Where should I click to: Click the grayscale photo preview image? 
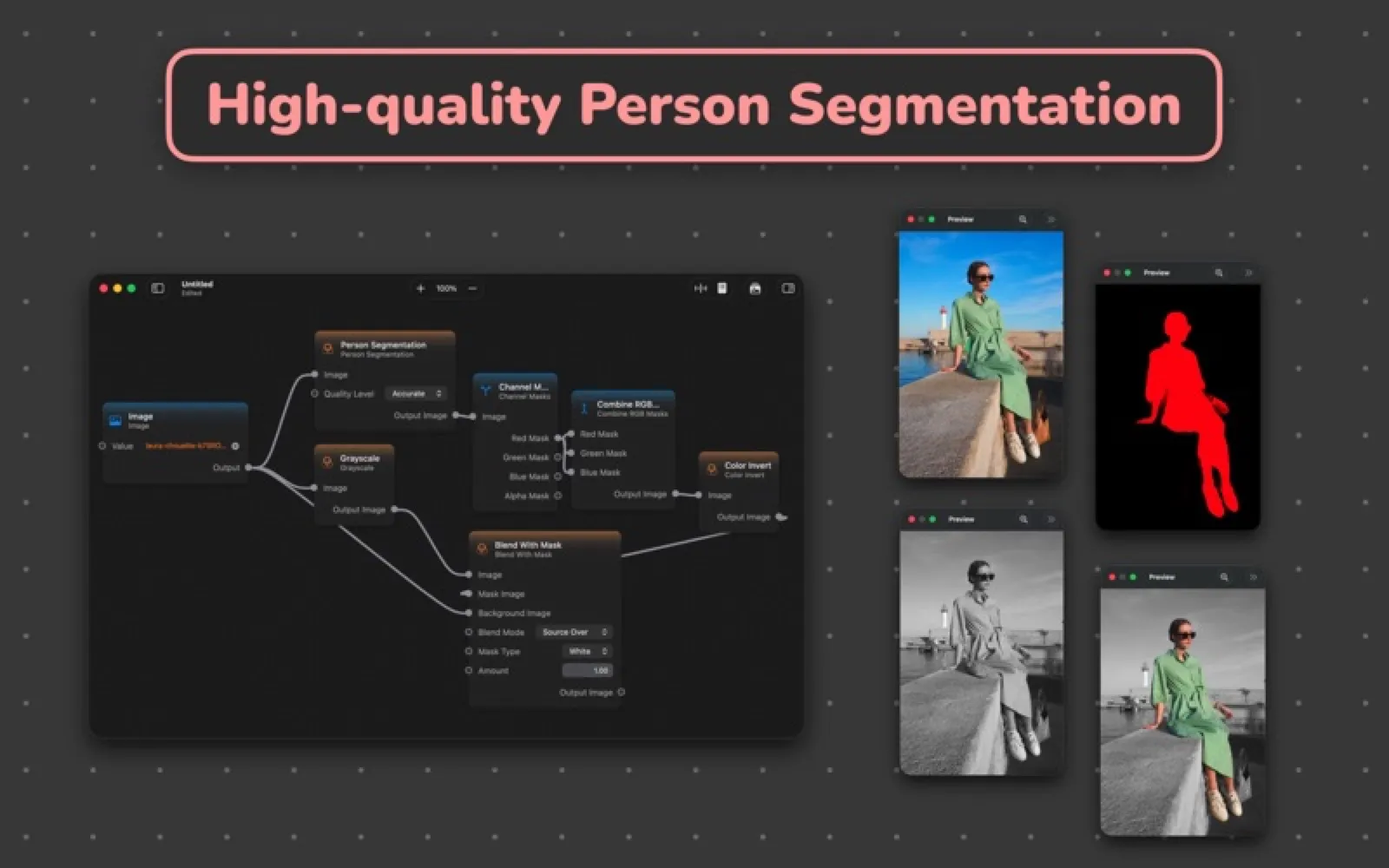tap(982, 653)
